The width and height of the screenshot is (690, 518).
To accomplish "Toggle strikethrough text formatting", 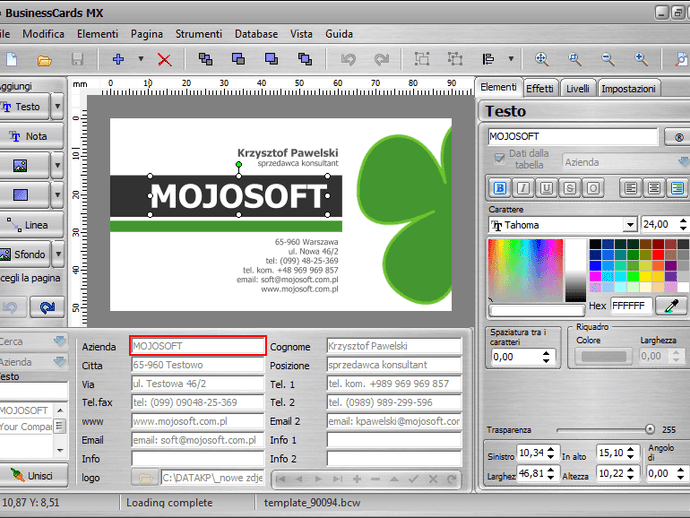I will pyautogui.click(x=570, y=188).
